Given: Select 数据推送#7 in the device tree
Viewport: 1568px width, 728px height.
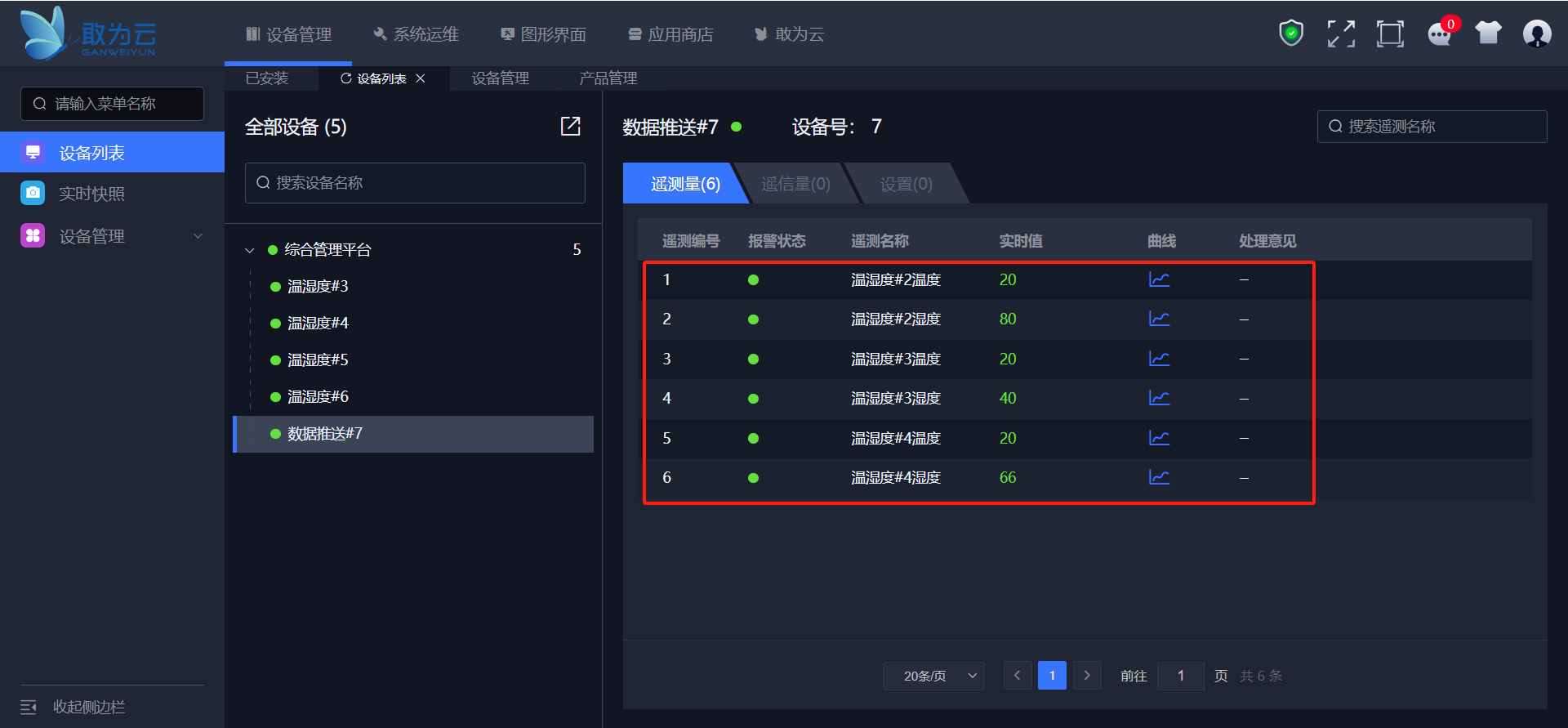Looking at the screenshot, I should coord(413,434).
